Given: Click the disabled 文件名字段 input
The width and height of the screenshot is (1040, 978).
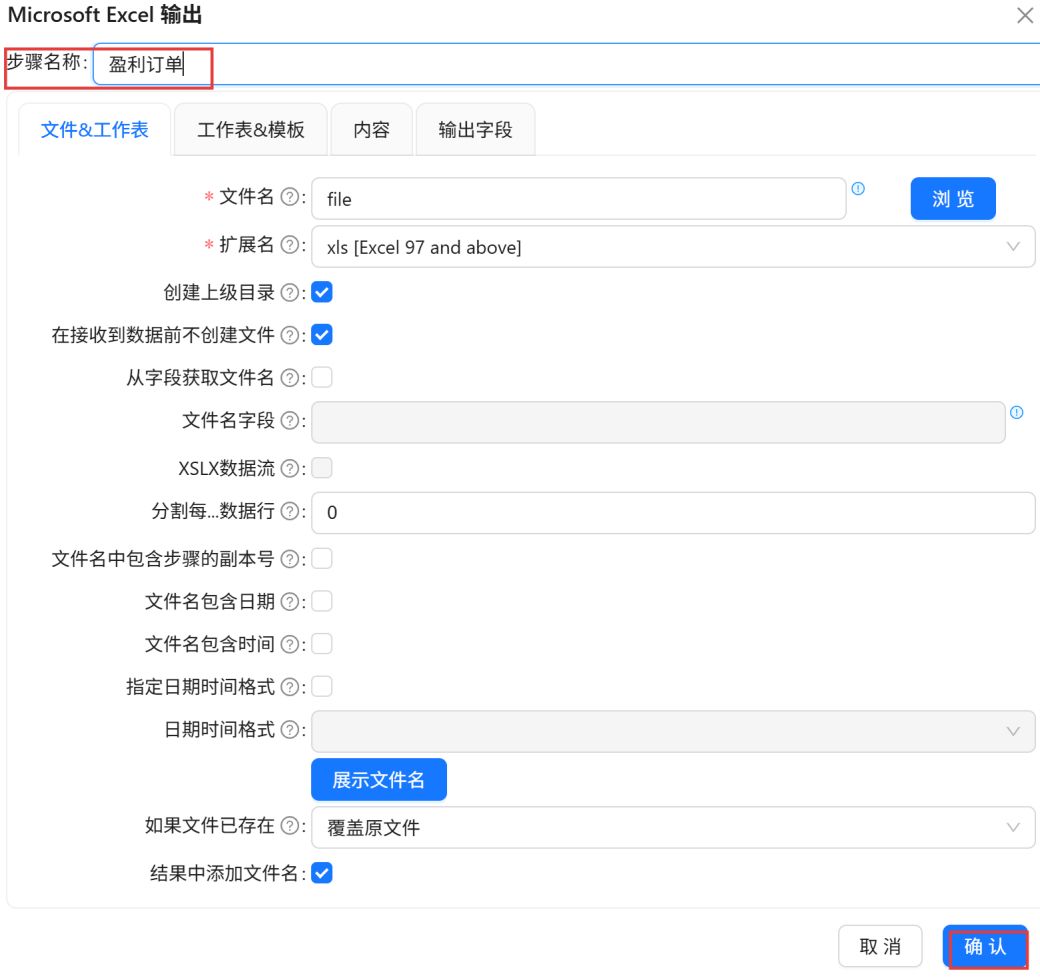Looking at the screenshot, I should click(658, 422).
